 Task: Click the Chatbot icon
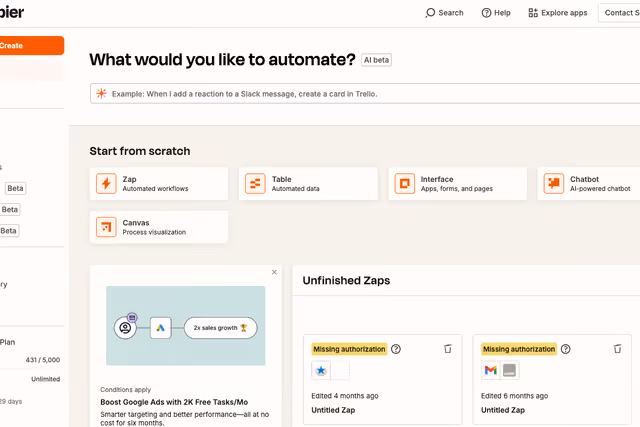click(553, 183)
